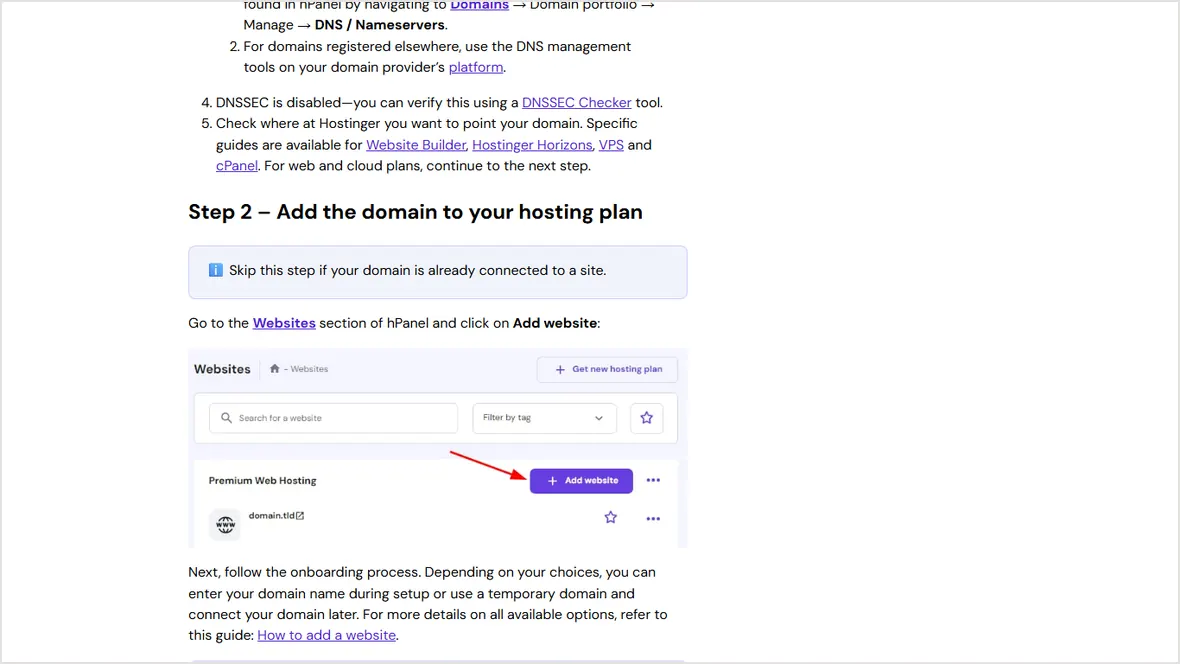Click the www globe icon for domain.tld
The width and height of the screenshot is (1180, 664).
[225, 524]
